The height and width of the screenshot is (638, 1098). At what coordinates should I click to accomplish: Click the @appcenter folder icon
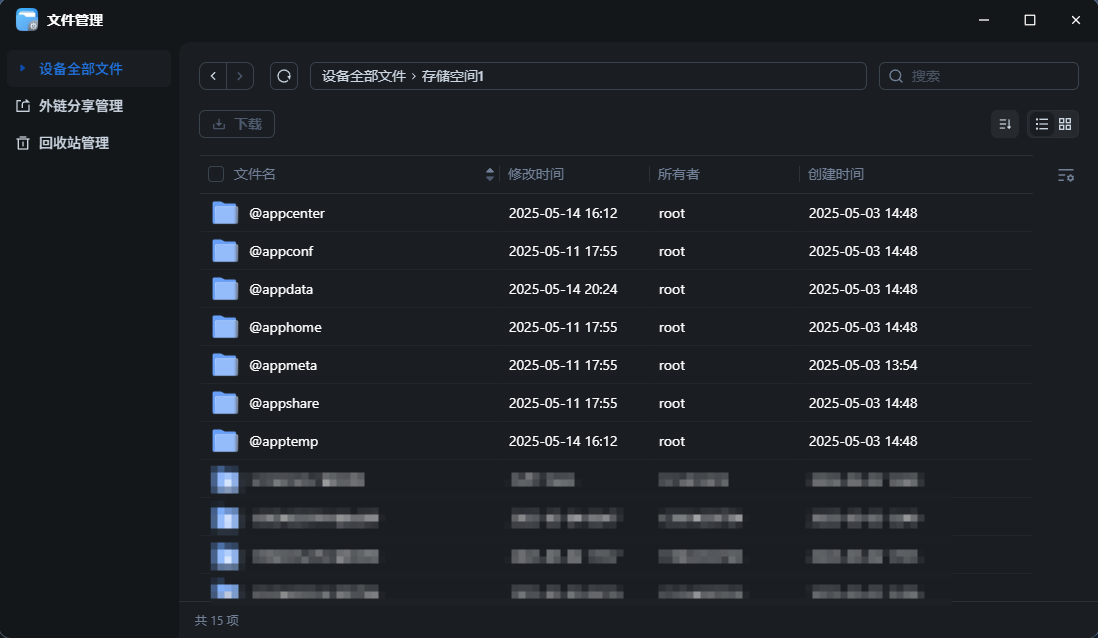(x=225, y=213)
